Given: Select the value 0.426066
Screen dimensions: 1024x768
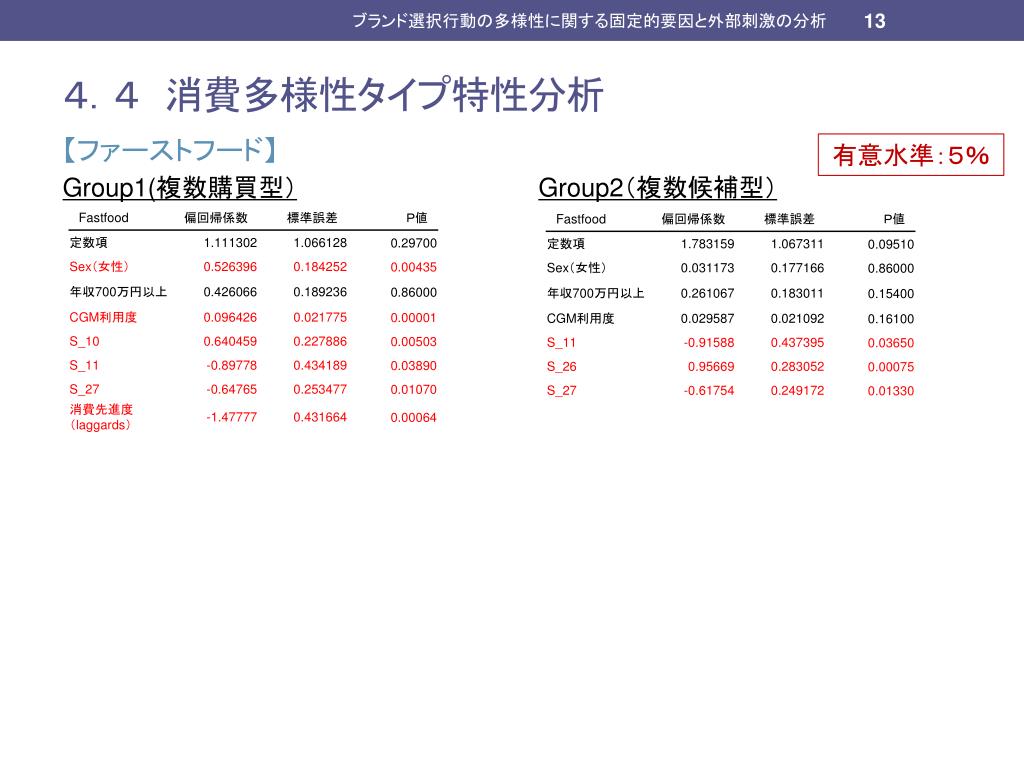Looking at the screenshot, I should pos(230,292).
